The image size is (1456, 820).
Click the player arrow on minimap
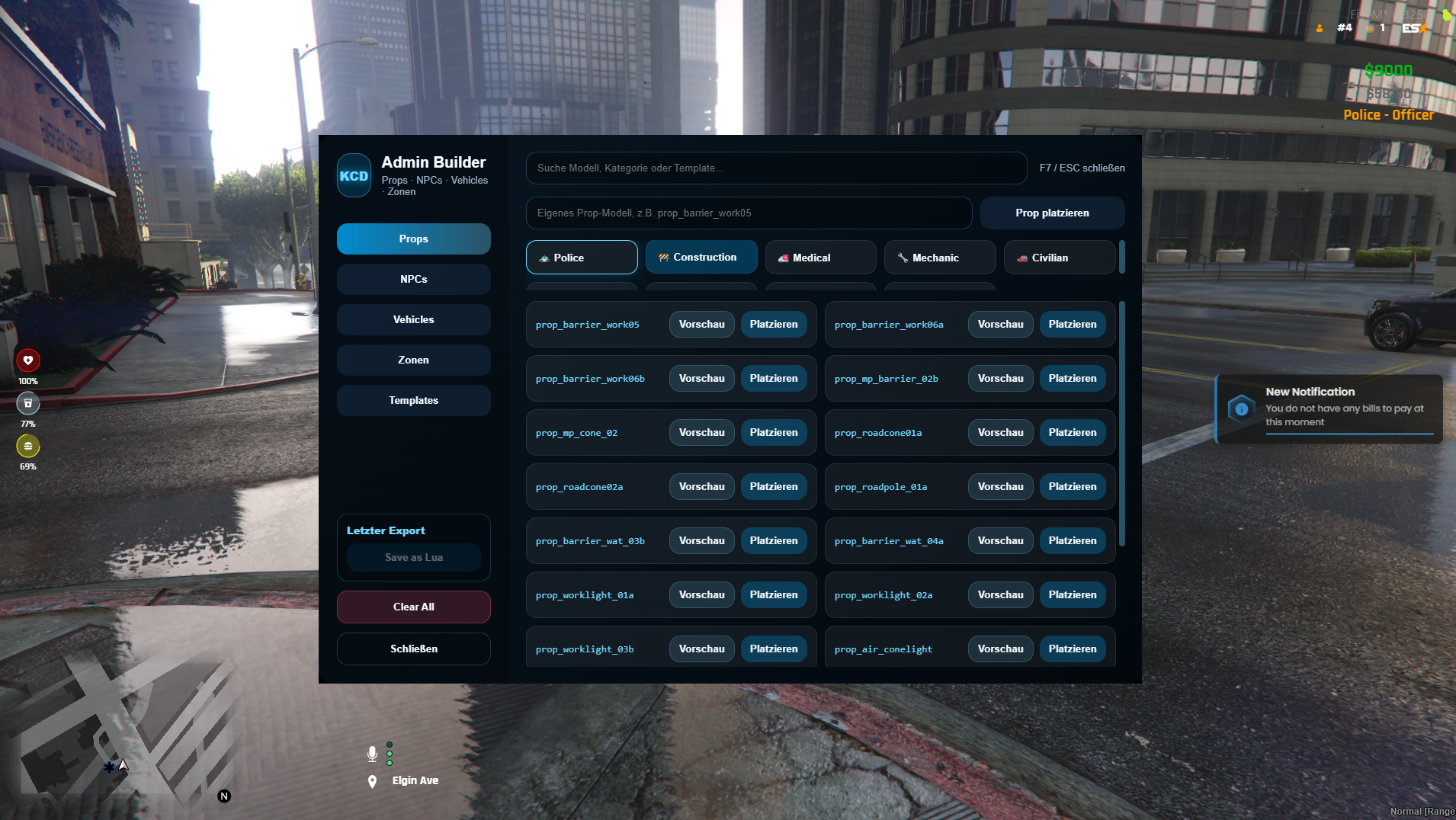(123, 764)
